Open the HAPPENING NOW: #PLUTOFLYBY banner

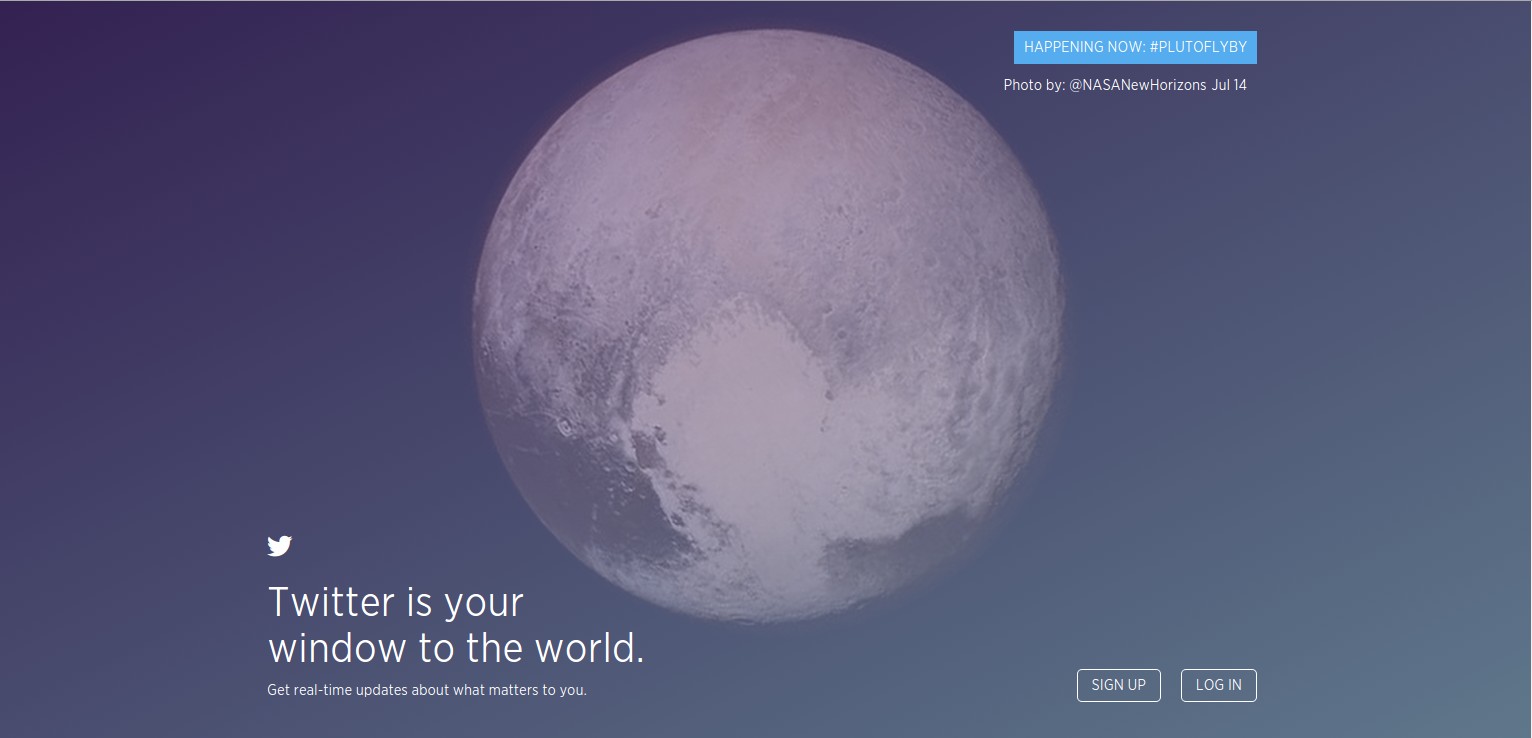click(x=1135, y=47)
